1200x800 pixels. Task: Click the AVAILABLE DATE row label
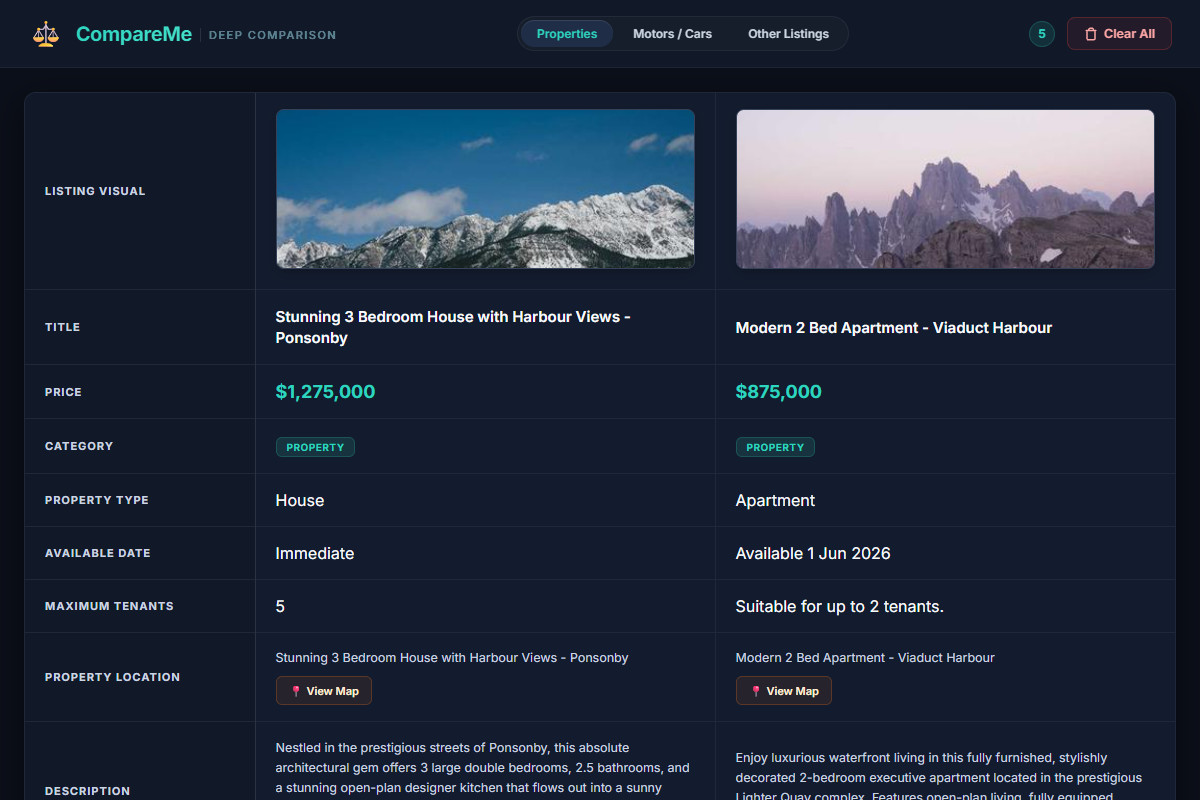pos(98,553)
